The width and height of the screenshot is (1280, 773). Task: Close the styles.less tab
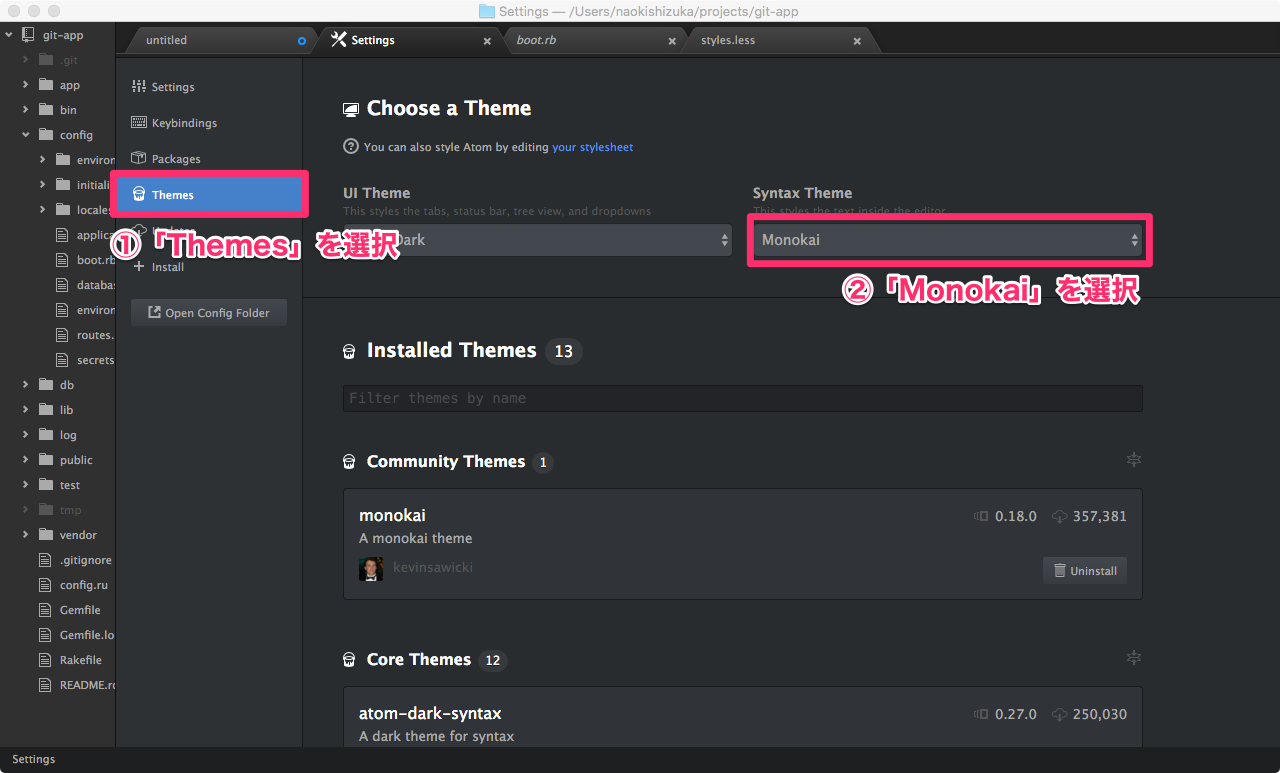click(857, 41)
